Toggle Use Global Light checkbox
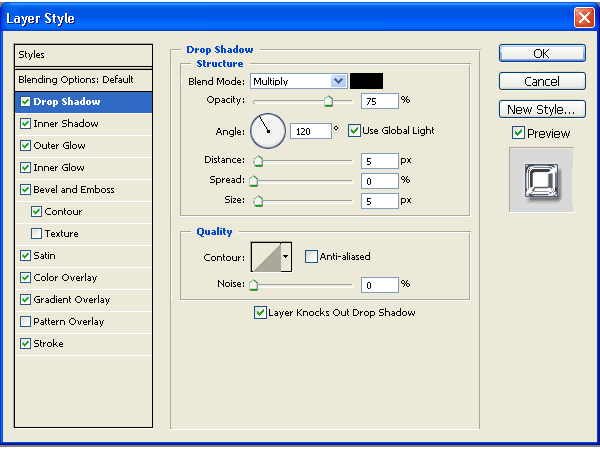The height and width of the screenshot is (450, 600). click(354, 130)
